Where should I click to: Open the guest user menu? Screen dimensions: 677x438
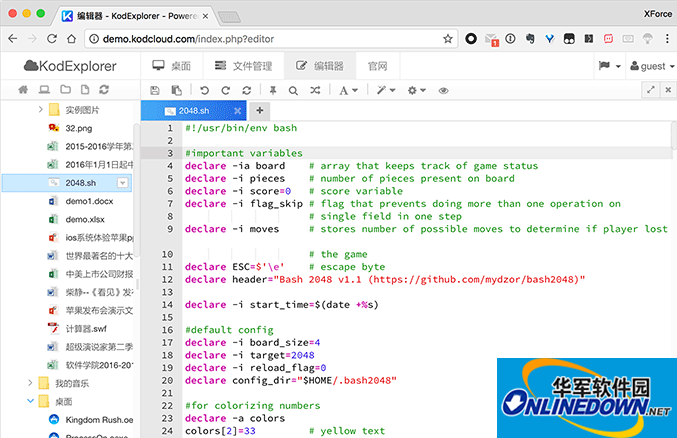click(x=652, y=66)
